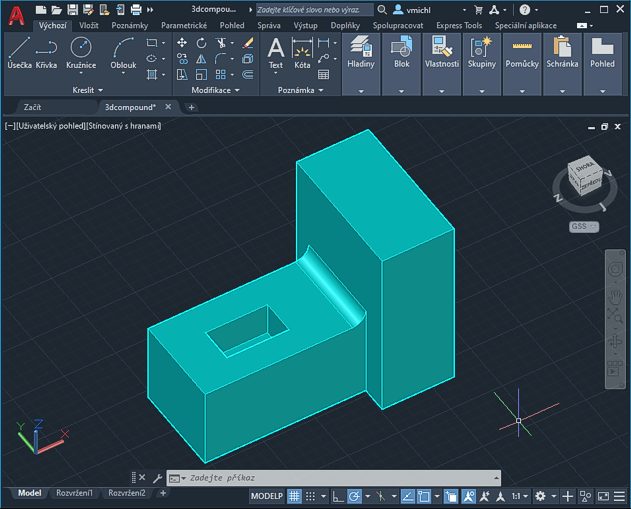Image resolution: width=631 pixels, height=509 pixels.
Task: Open the Hladiny layers panel
Action: [x=360, y=52]
